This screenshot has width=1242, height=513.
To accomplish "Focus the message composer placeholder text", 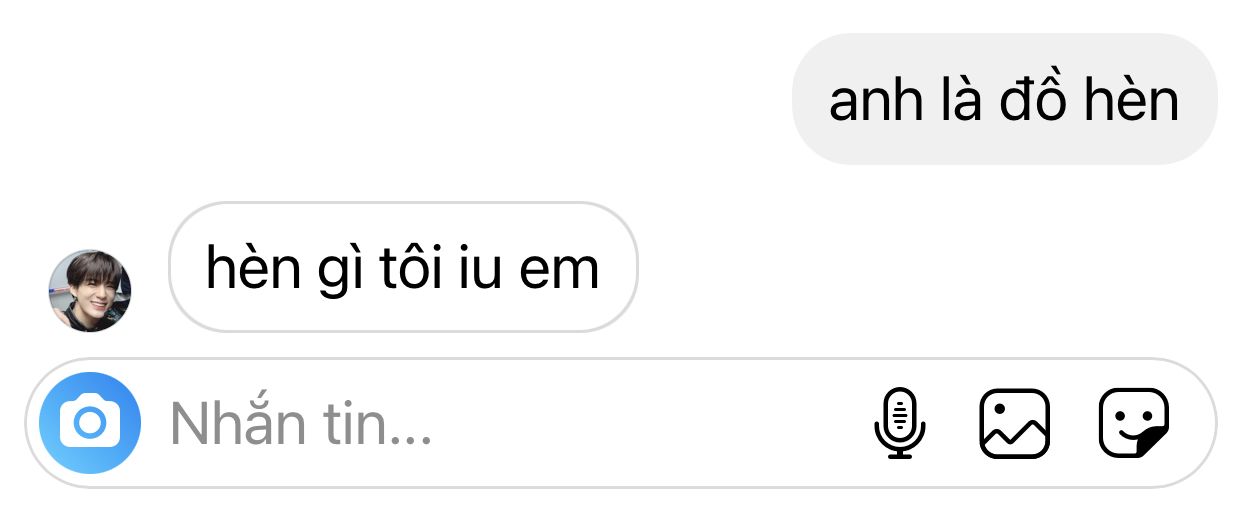I will coord(301,424).
